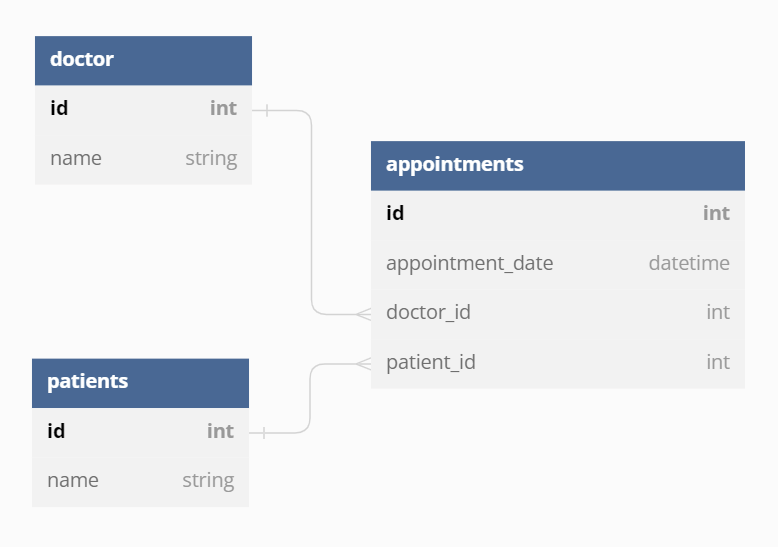The image size is (778, 547).
Task: Click the id field in doctor table
Action: [59, 108]
